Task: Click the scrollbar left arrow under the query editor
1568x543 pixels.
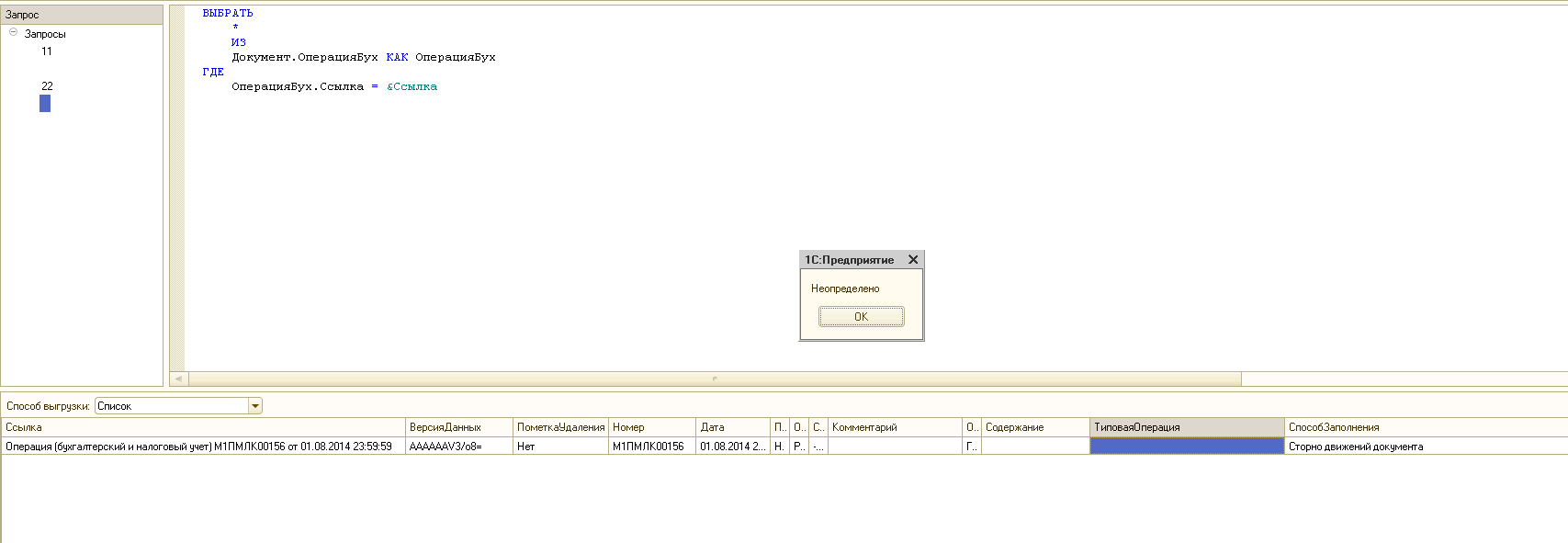Action: click(x=178, y=379)
